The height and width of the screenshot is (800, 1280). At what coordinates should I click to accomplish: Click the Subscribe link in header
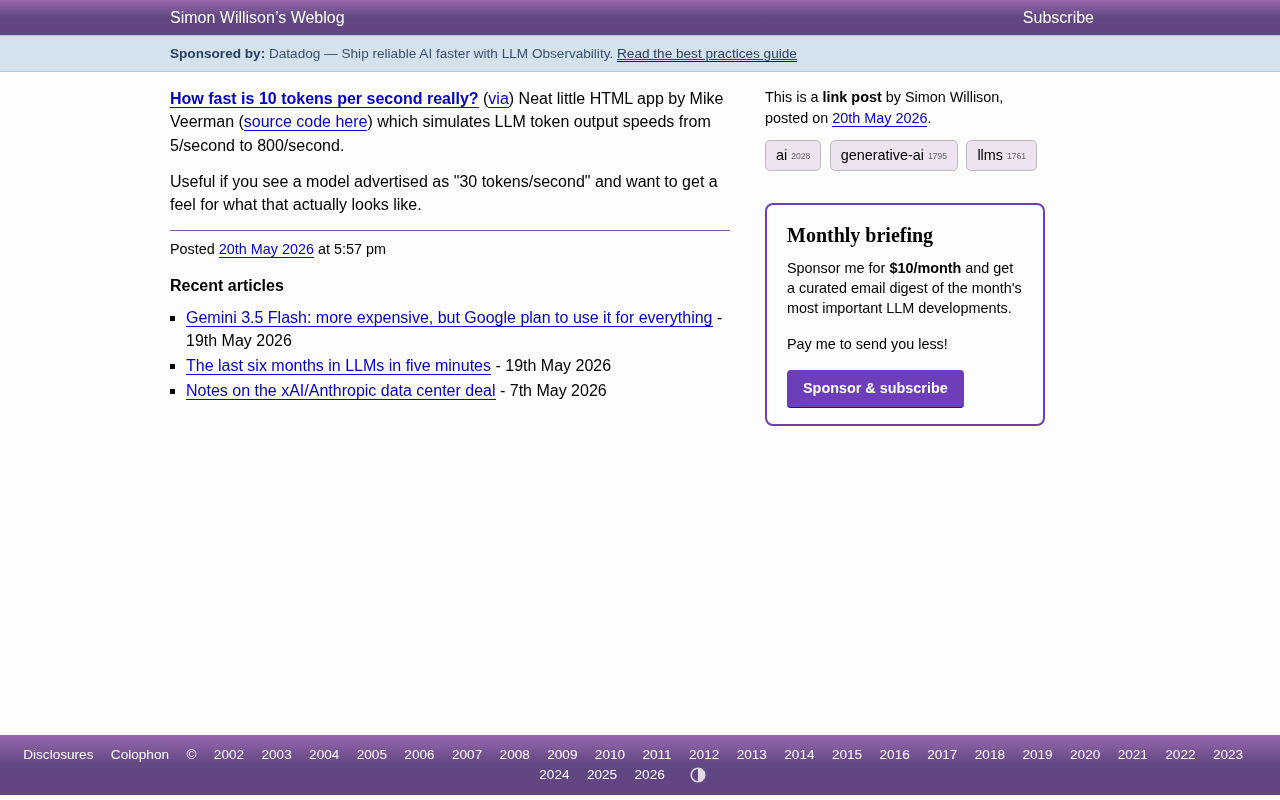coord(1058,18)
